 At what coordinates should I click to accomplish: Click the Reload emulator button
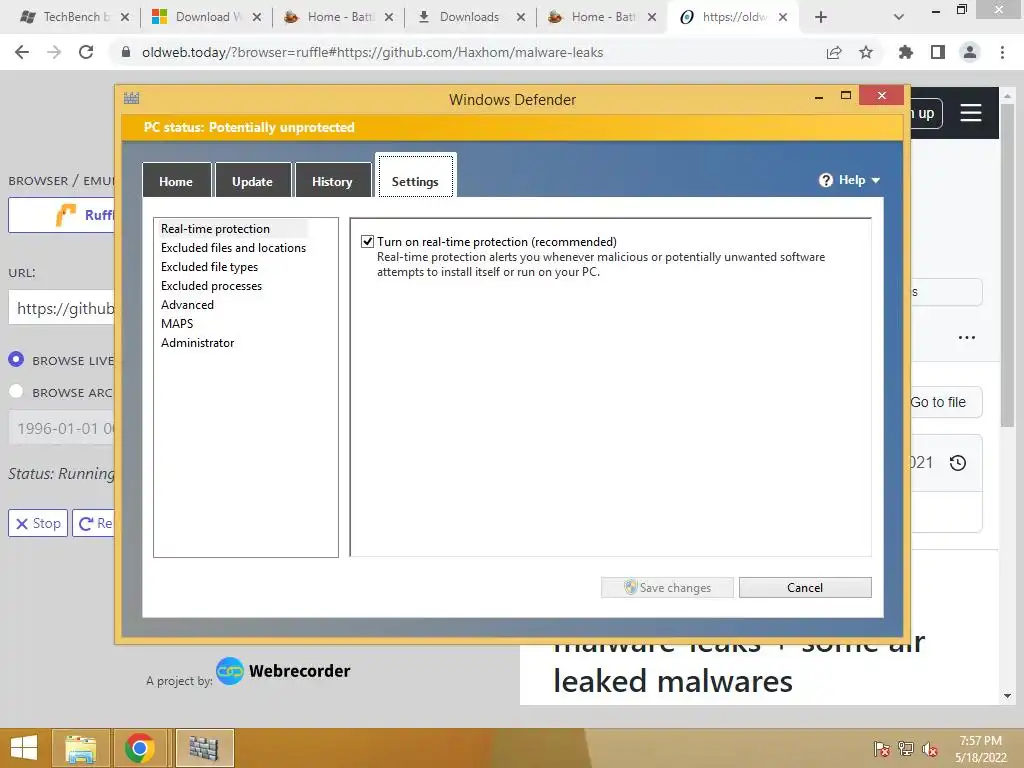(94, 523)
